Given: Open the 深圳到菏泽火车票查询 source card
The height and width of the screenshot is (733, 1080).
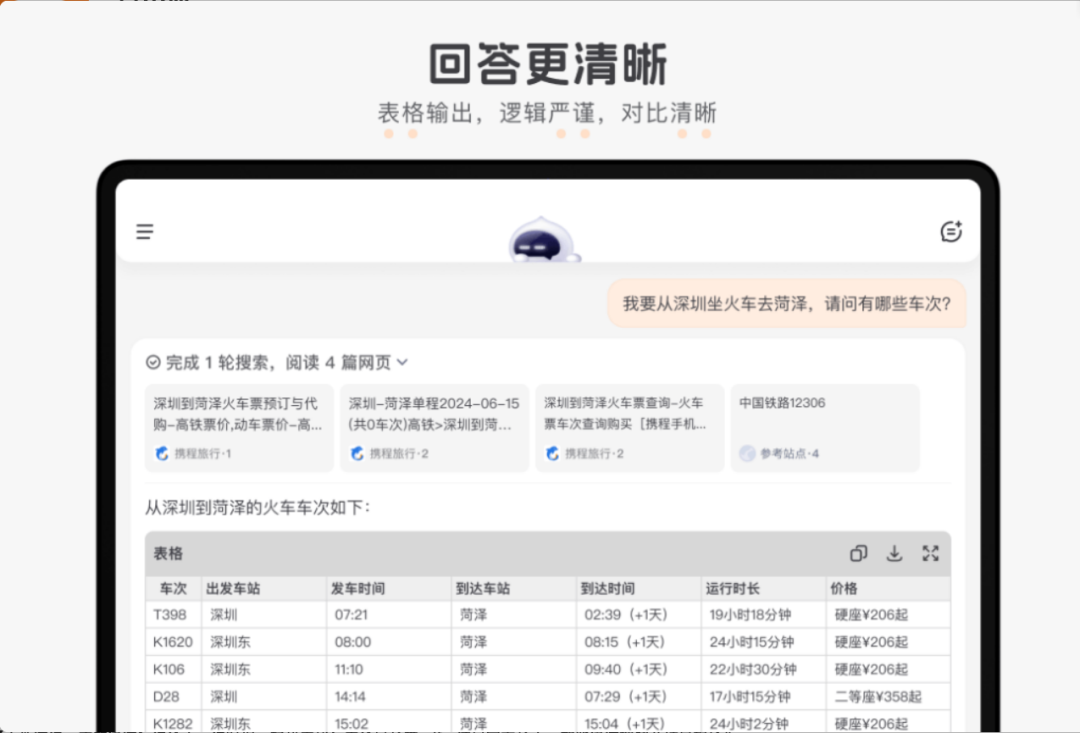Looking at the screenshot, I should pyautogui.click(x=630, y=428).
